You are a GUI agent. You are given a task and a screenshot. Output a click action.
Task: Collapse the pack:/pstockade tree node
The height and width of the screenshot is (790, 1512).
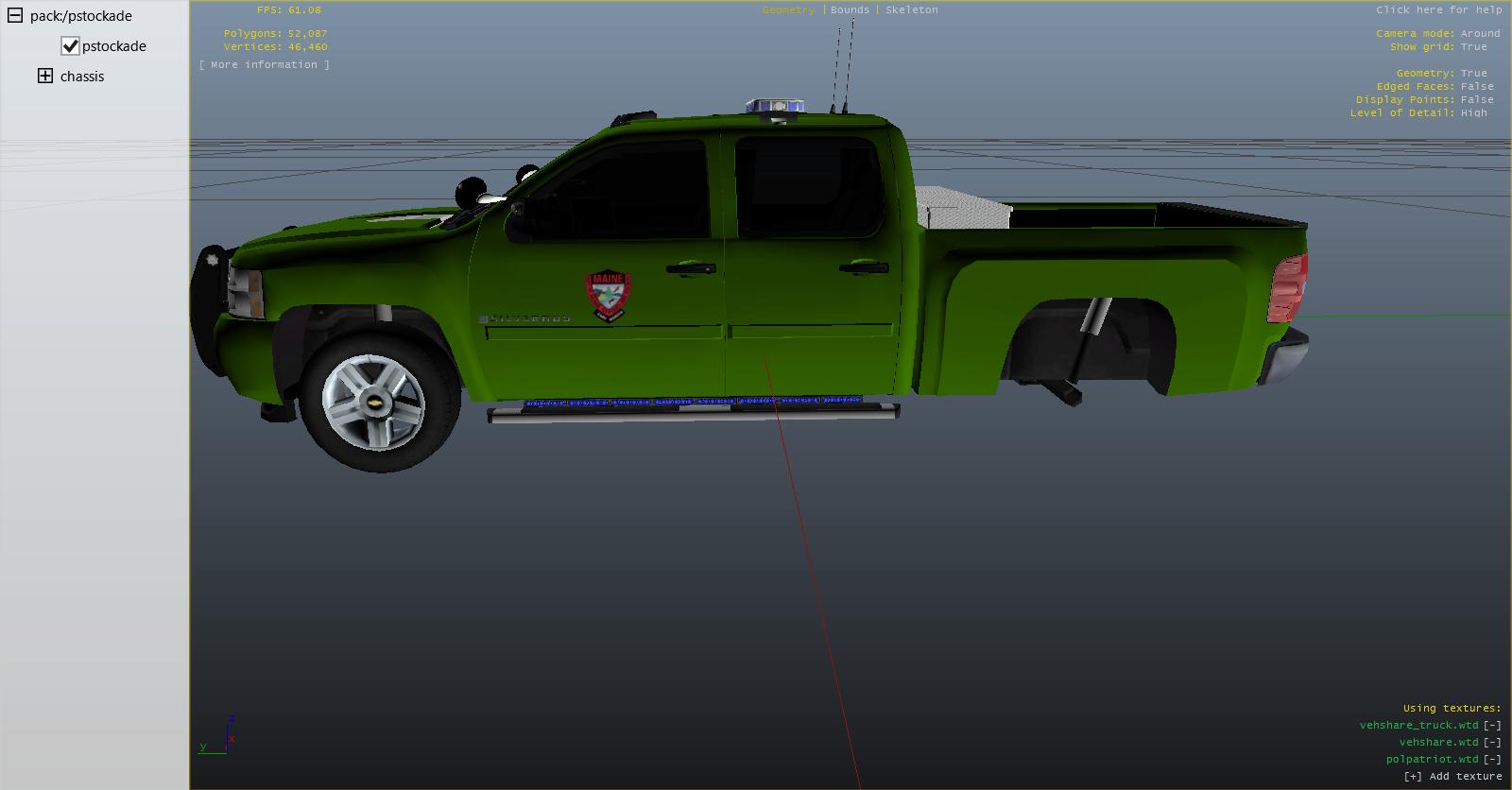pos(14,15)
